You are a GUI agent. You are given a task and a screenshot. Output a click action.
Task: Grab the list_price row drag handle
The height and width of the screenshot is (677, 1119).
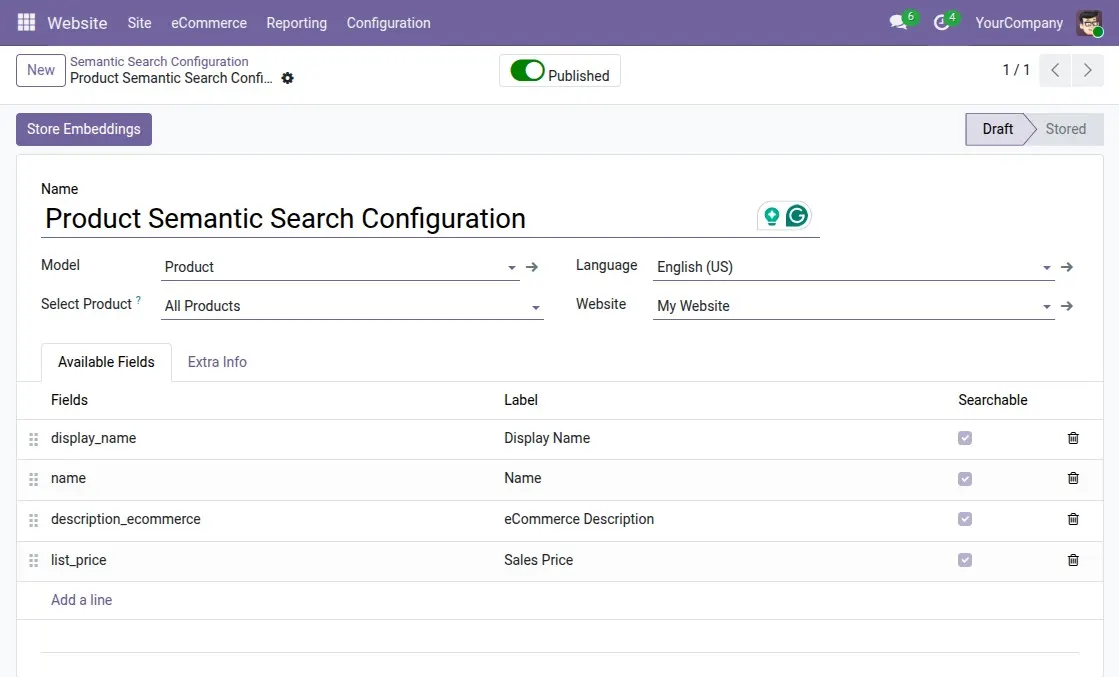pyautogui.click(x=34, y=561)
